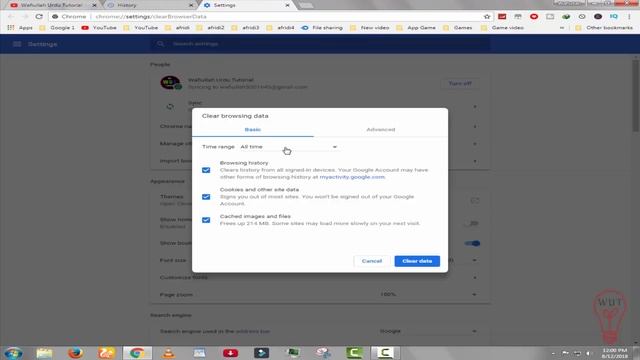
Task: Click the red rectangular extension icon beside star
Action: coord(502,17)
